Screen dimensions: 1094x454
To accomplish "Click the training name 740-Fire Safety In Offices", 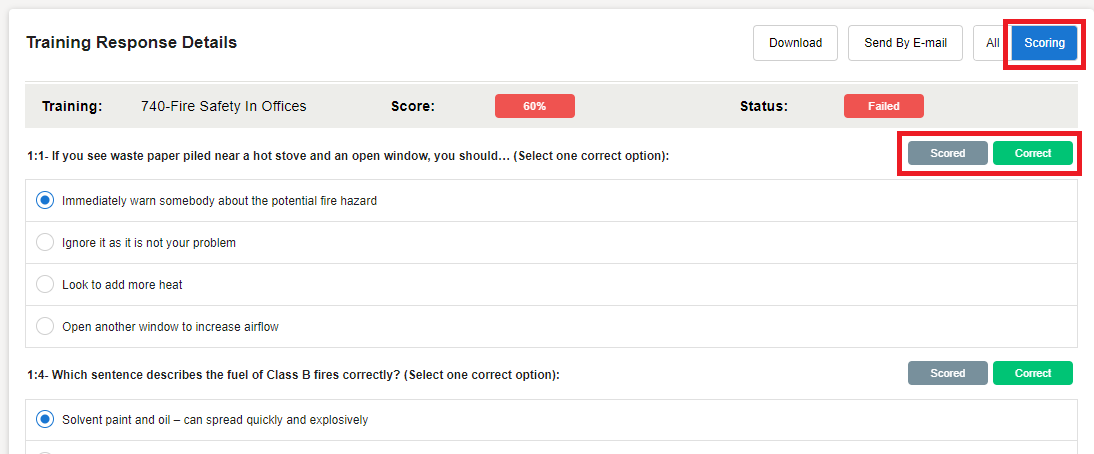I will pos(223,106).
